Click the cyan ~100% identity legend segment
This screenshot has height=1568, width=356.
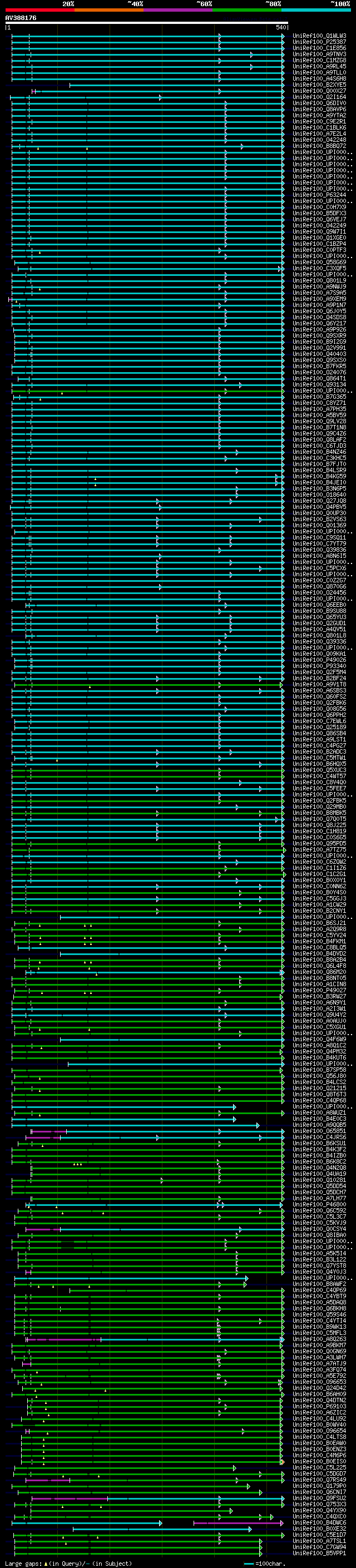pyautogui.click(x=317, y=10)
